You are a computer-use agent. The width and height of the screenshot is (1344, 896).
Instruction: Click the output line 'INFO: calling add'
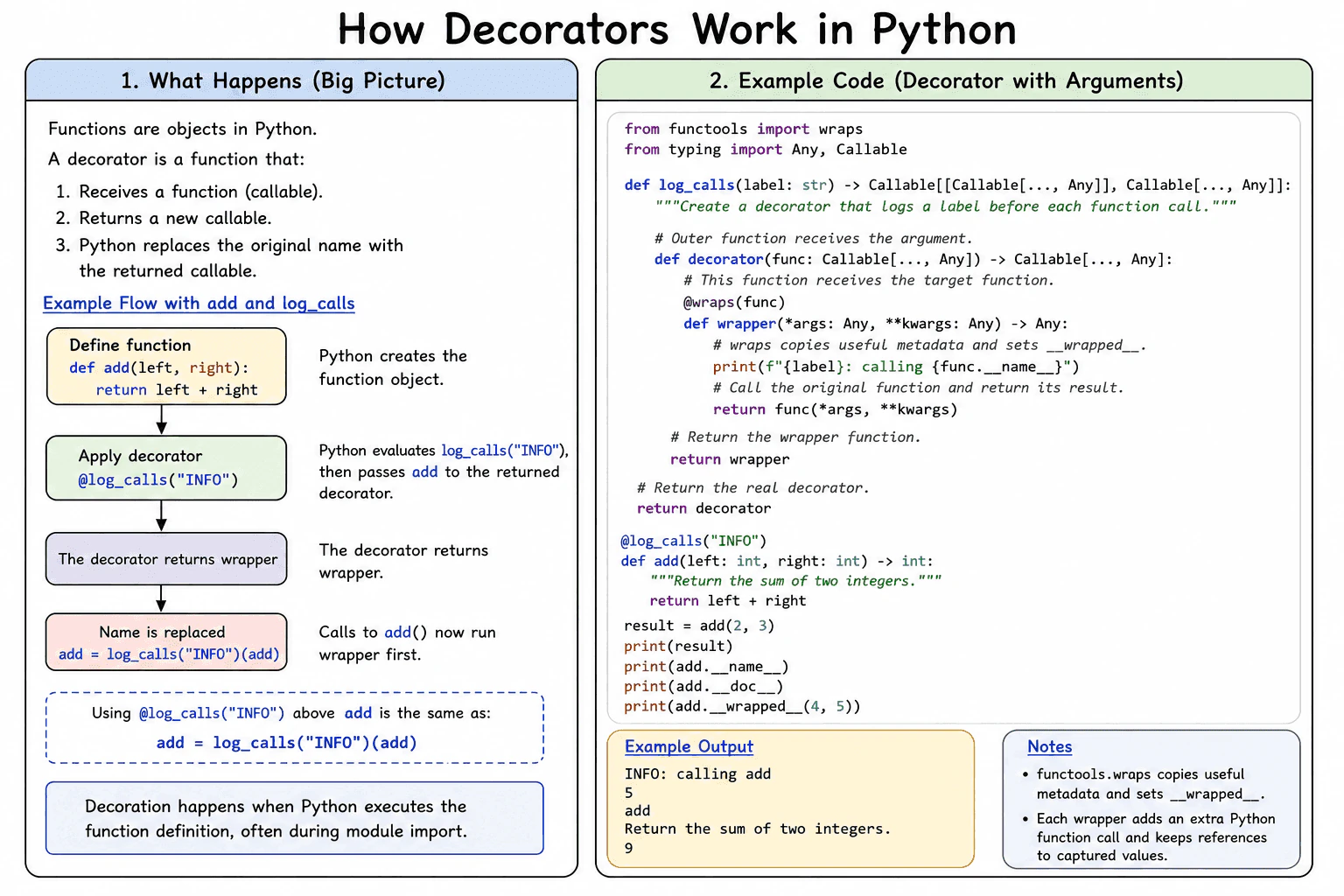click(x=697, y=774)
